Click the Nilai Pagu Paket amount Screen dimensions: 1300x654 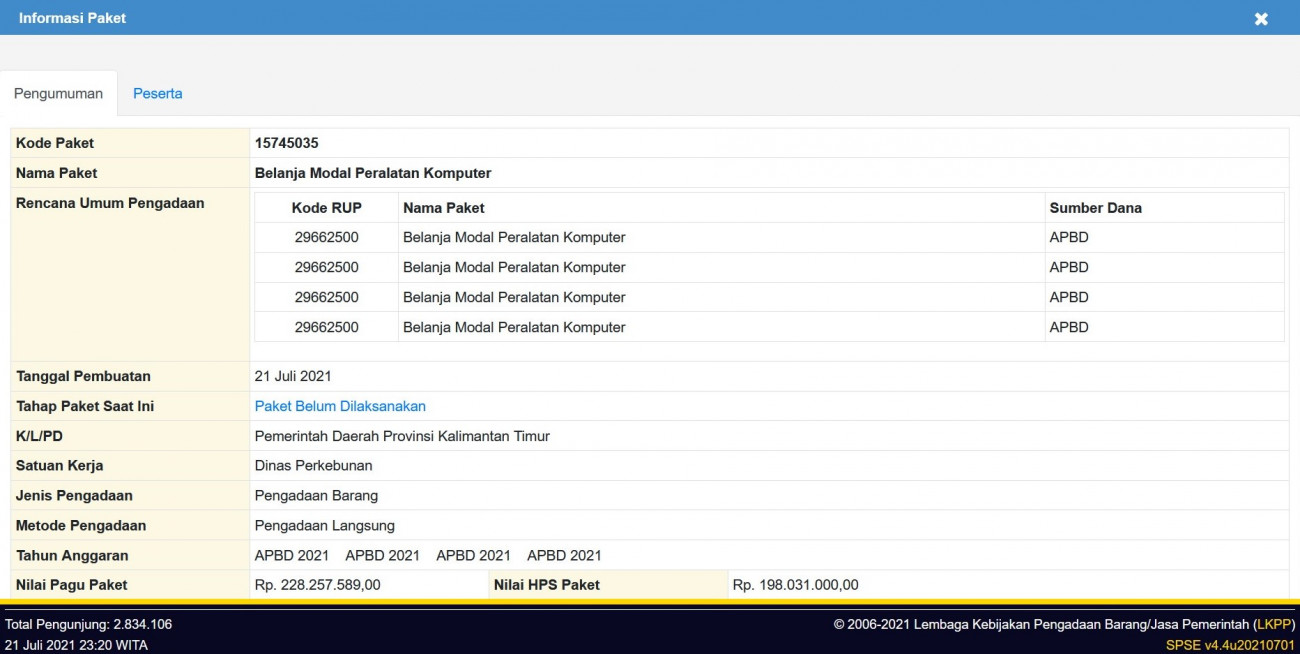[317, 585]
